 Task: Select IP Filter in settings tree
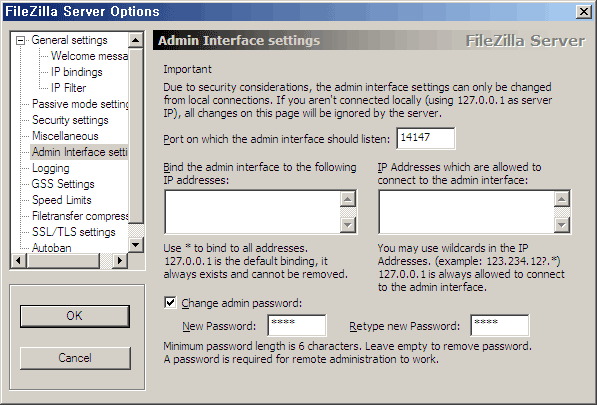69,88
